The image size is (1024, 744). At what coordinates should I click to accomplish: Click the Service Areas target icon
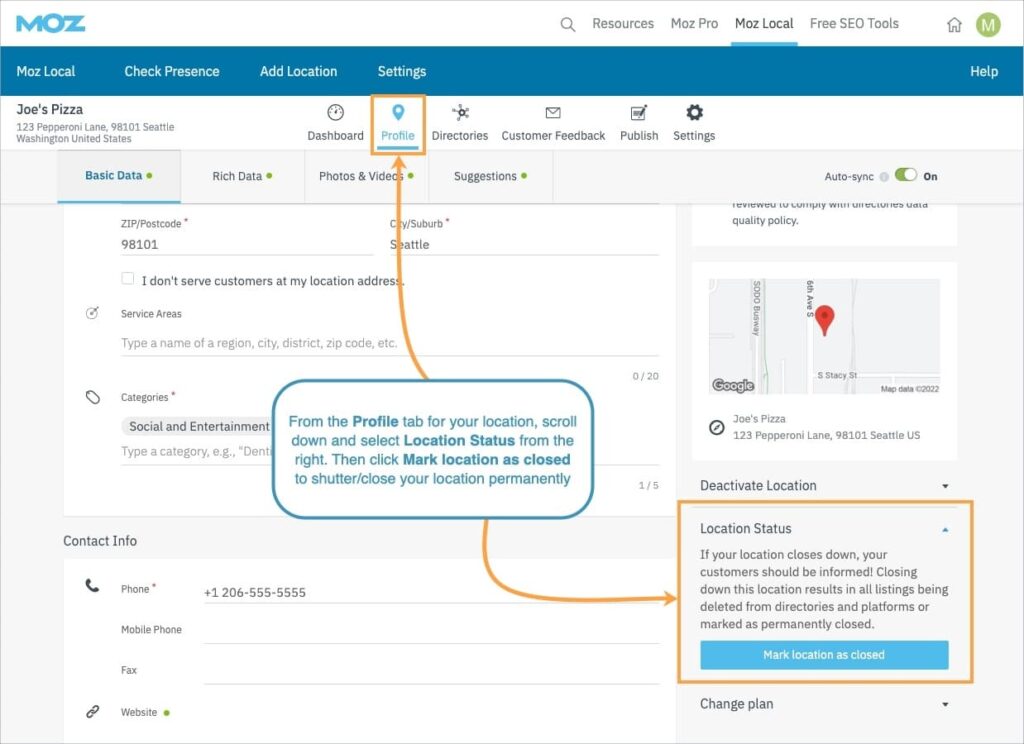(93, 313)
